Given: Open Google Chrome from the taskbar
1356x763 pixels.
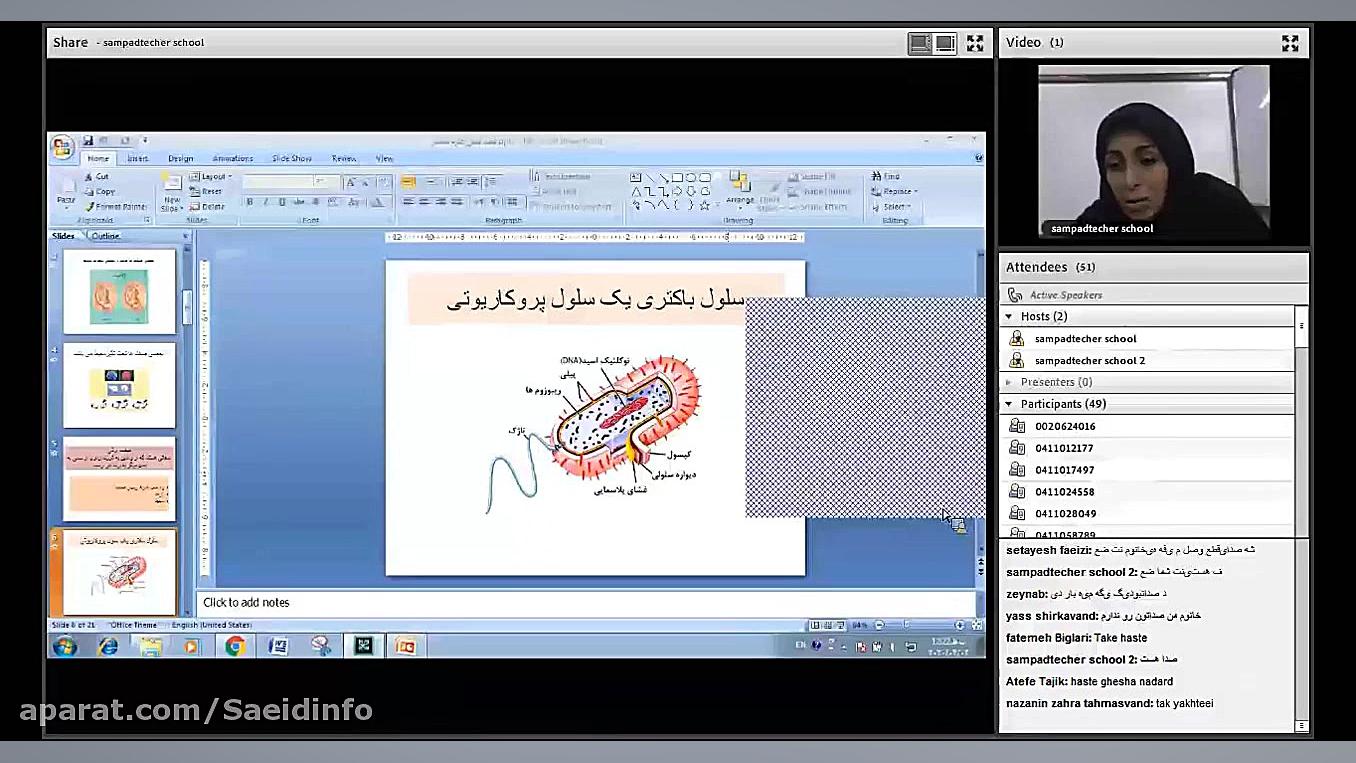Looking at the screenshot, I should 235,646.
